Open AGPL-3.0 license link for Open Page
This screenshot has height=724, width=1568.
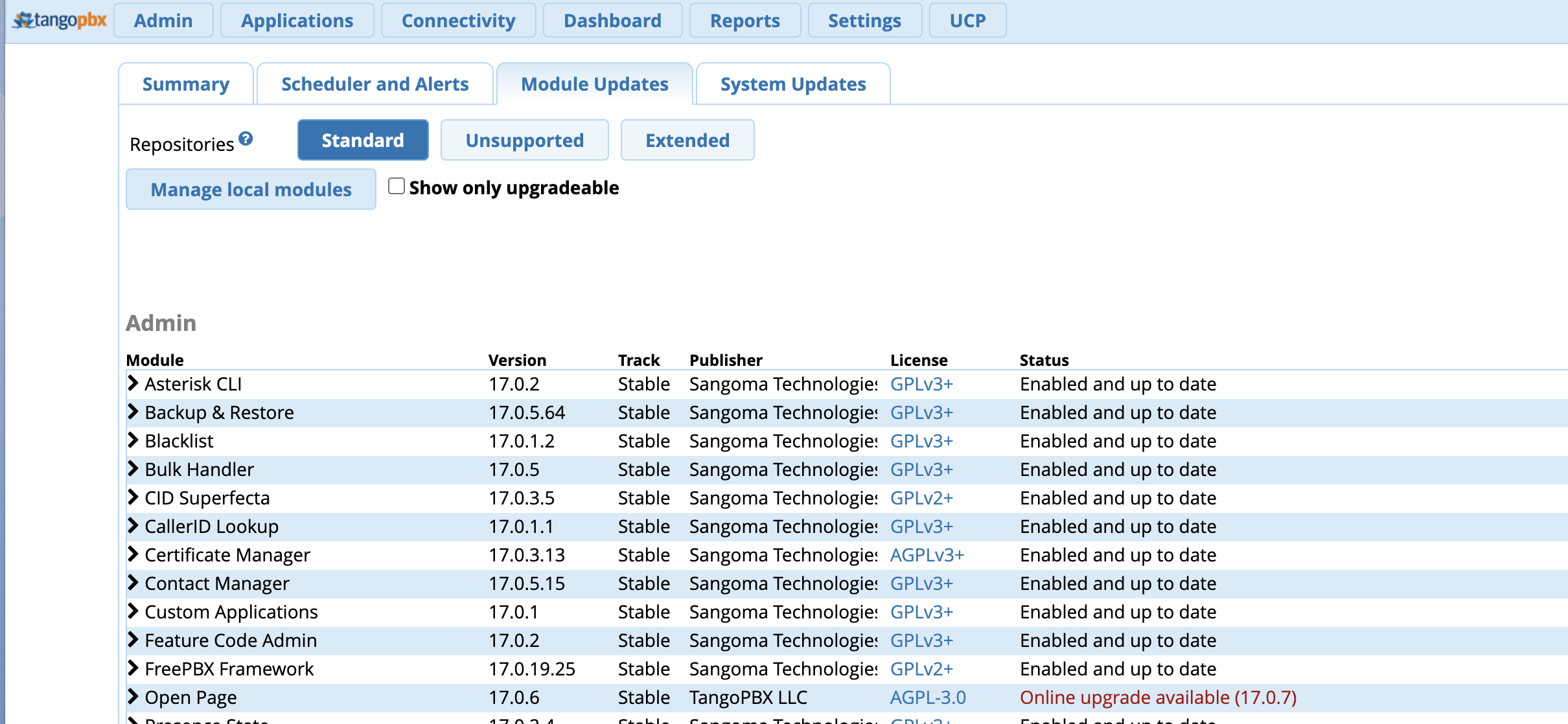(928, 697)
